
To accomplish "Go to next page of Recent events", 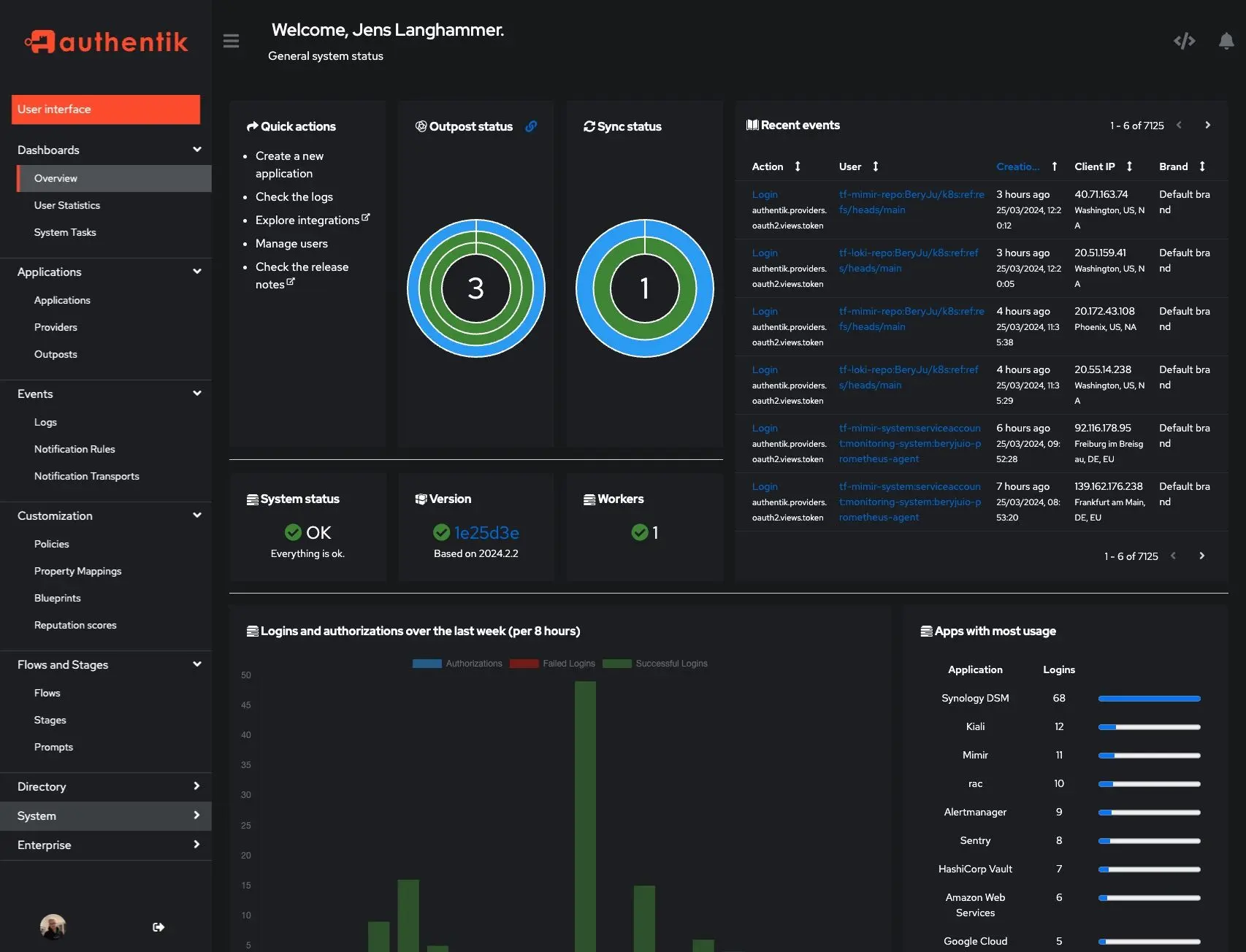I will [1207, 125].
